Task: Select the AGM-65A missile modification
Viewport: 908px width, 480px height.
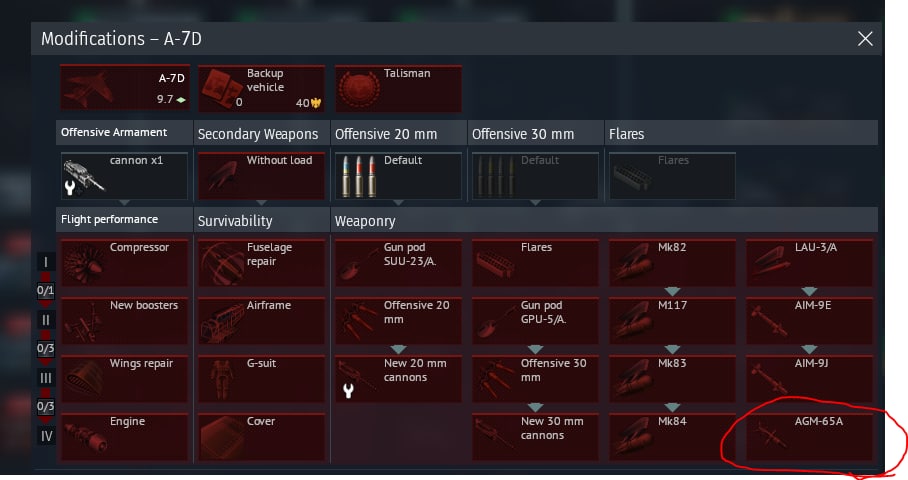Action: pos(809,437)
